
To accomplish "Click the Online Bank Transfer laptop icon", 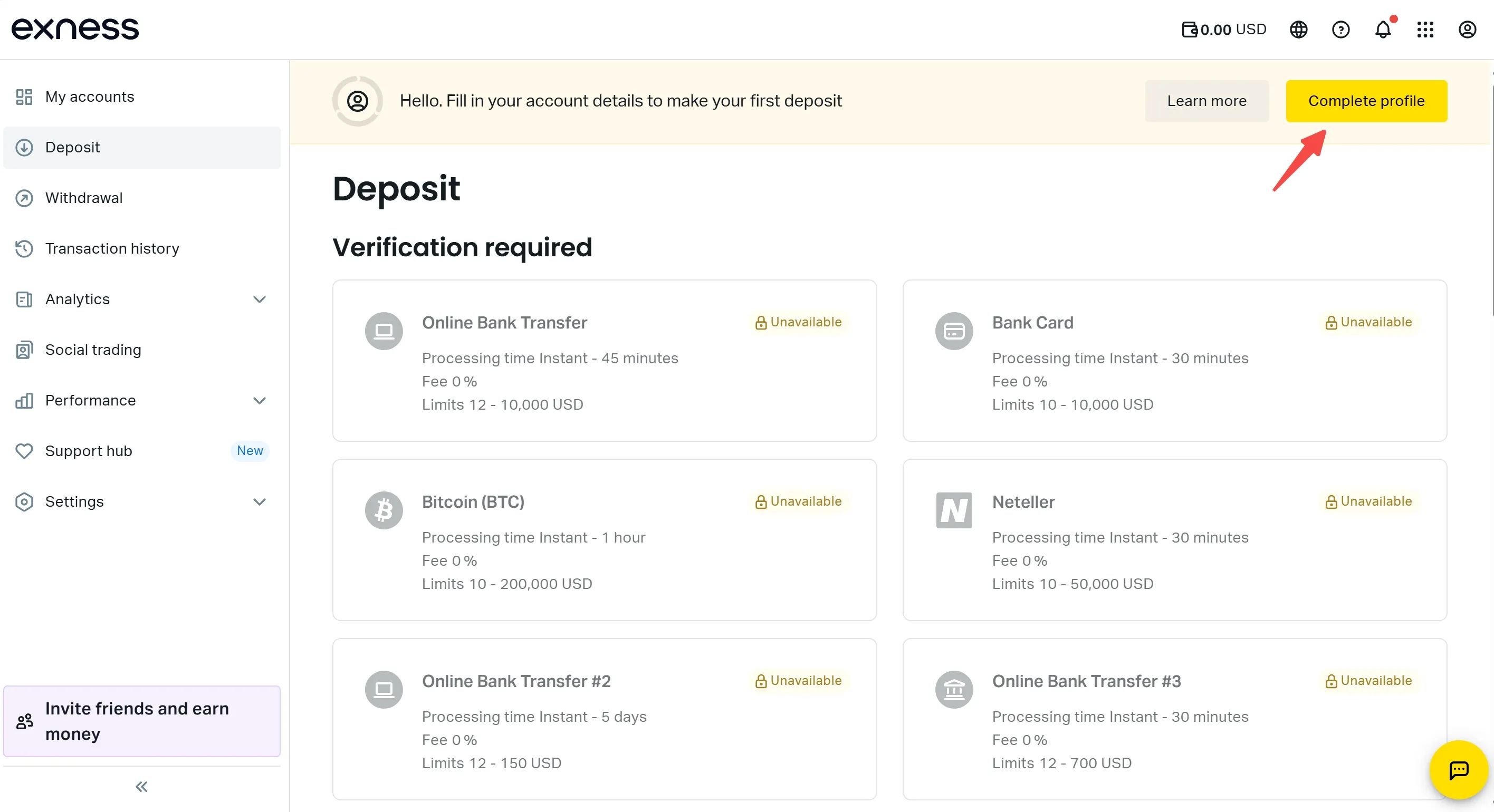I will tap(384, 331).
